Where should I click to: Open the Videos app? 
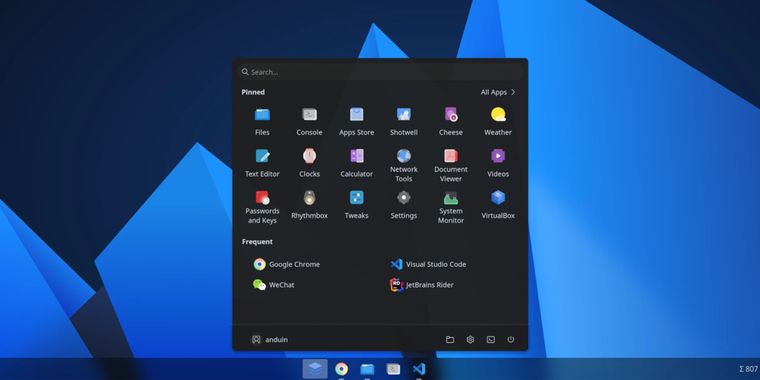coord(498,163)
